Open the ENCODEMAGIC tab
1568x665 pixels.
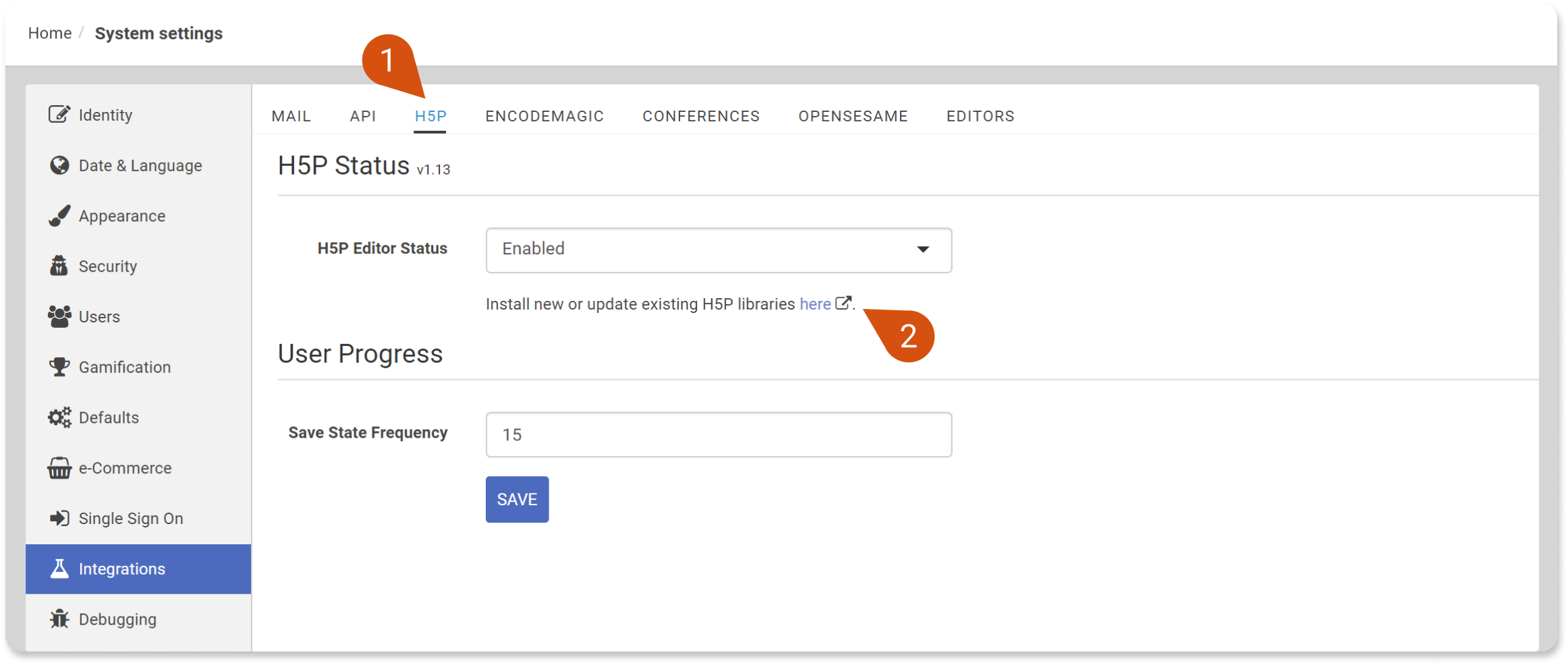coord(544,116)
